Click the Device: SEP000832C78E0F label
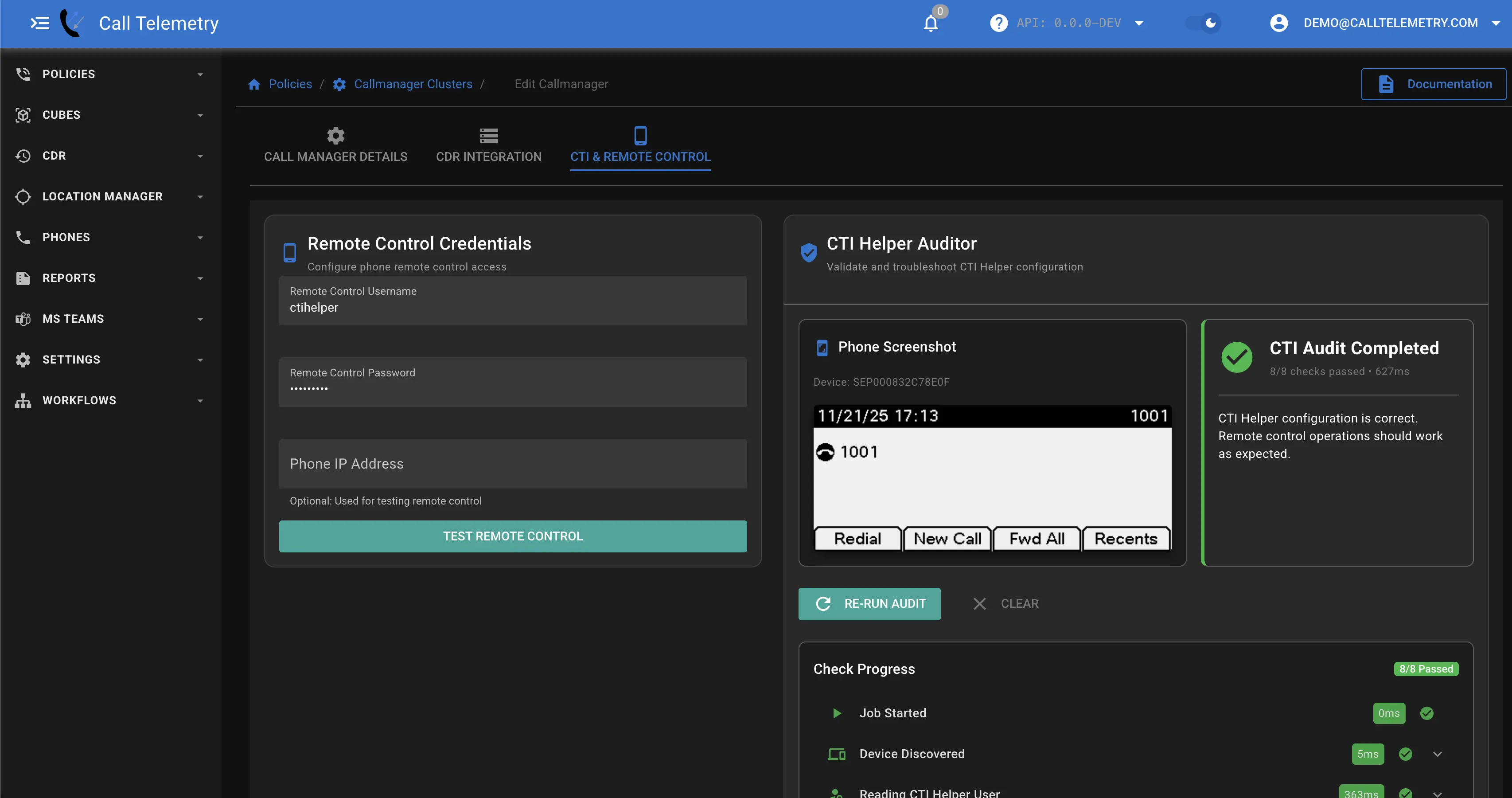Screen dimensions: 1512x798 point(881,382)
